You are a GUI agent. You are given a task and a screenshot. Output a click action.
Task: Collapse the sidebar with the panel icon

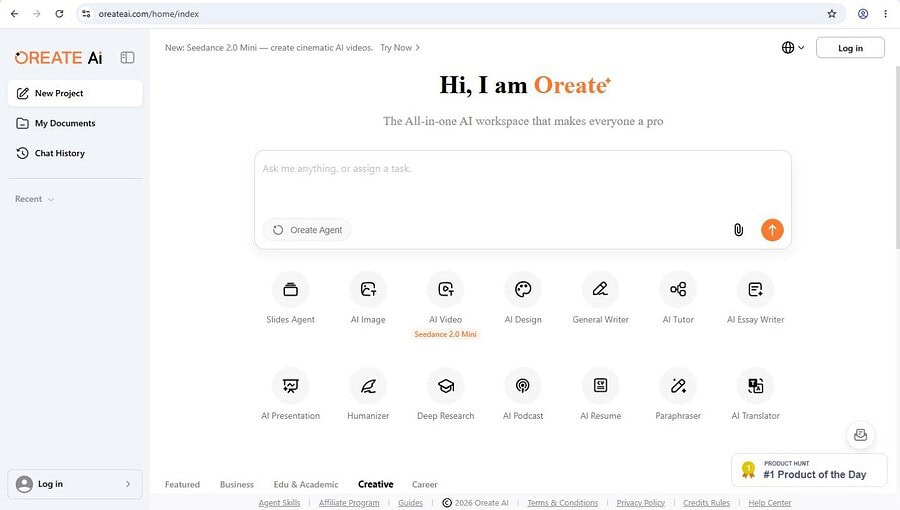(127, 57)
